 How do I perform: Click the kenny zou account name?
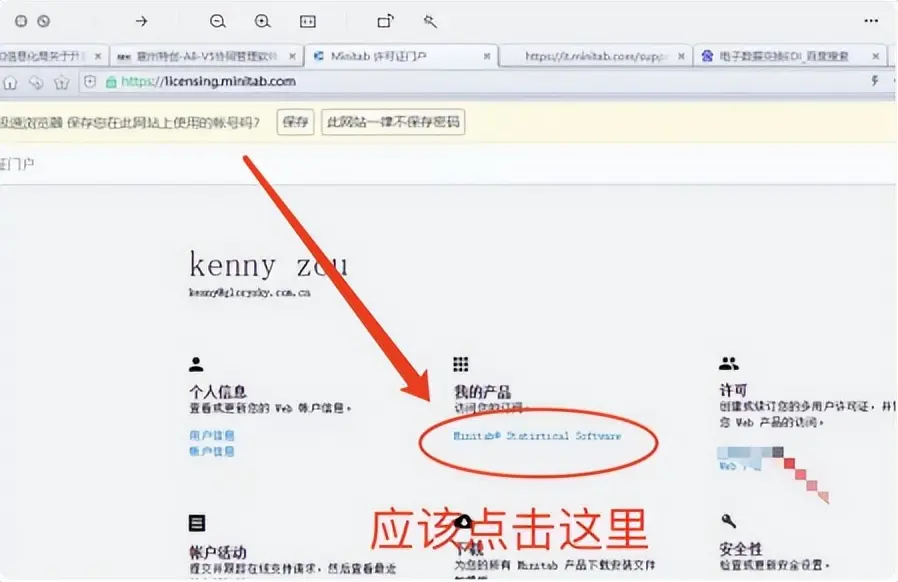(x=268, y=265)
